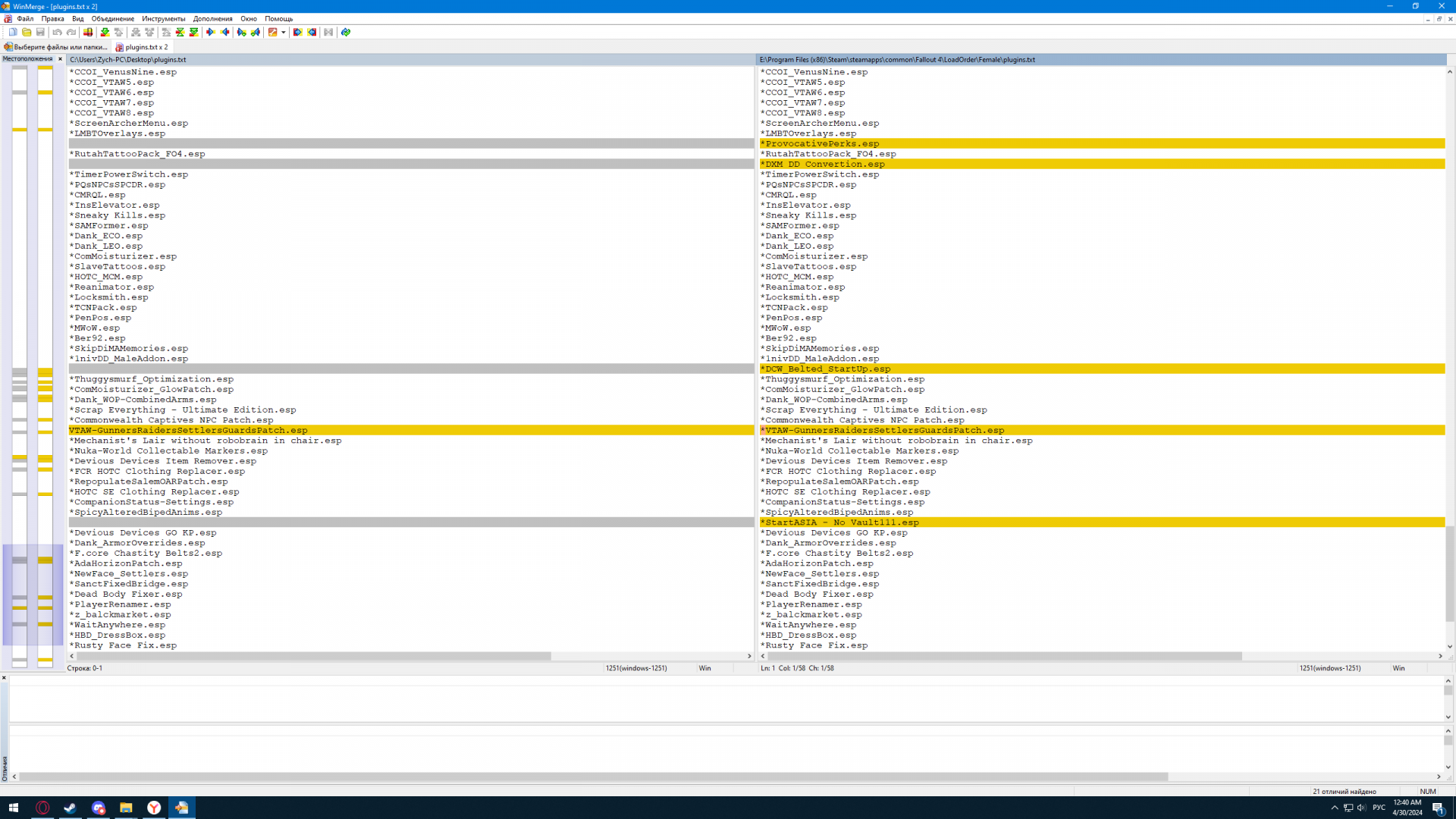Jump to next difference green arrow
Screen dimensions: 1456x819
tap(105, 32)
